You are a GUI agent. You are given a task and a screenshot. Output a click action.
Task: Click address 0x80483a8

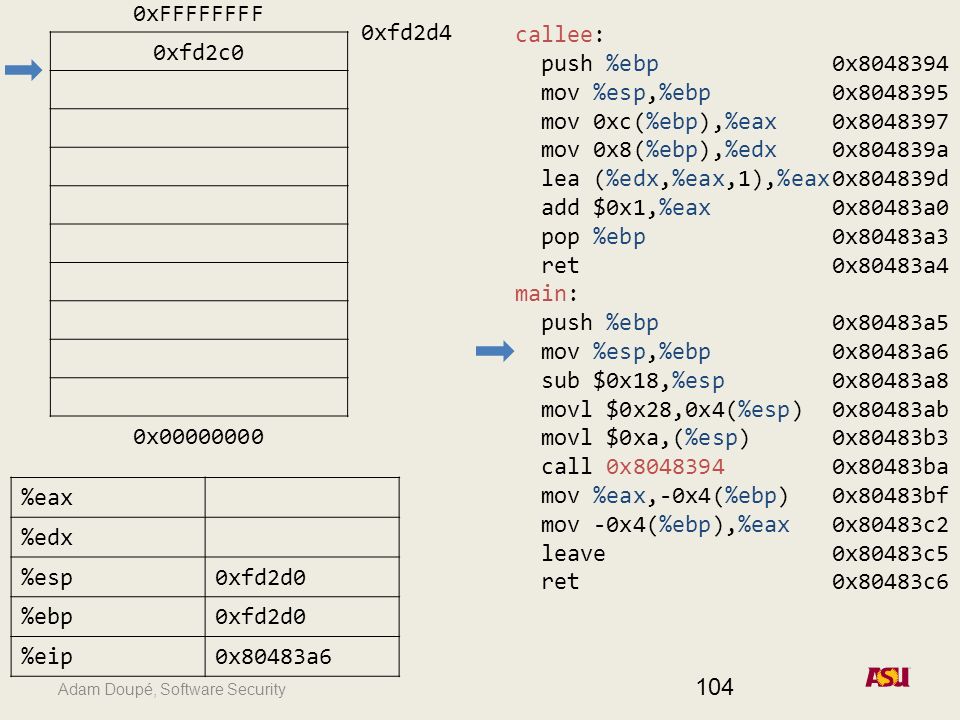tap(890, 381)
